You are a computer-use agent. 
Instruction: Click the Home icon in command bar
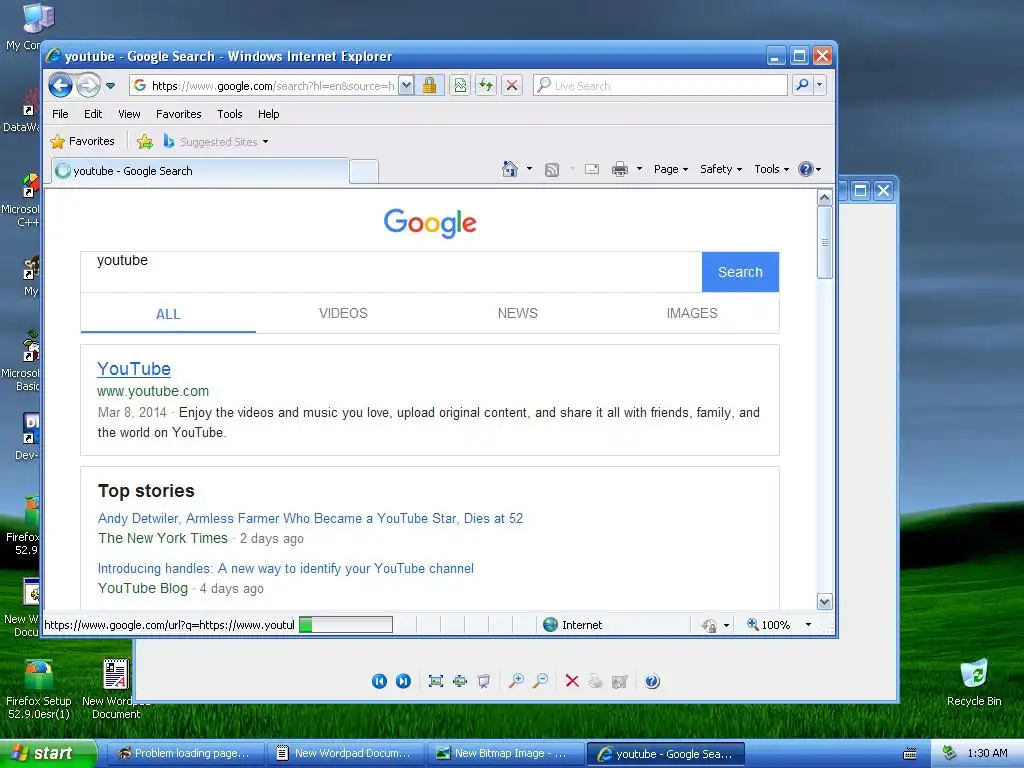(510, 169)
